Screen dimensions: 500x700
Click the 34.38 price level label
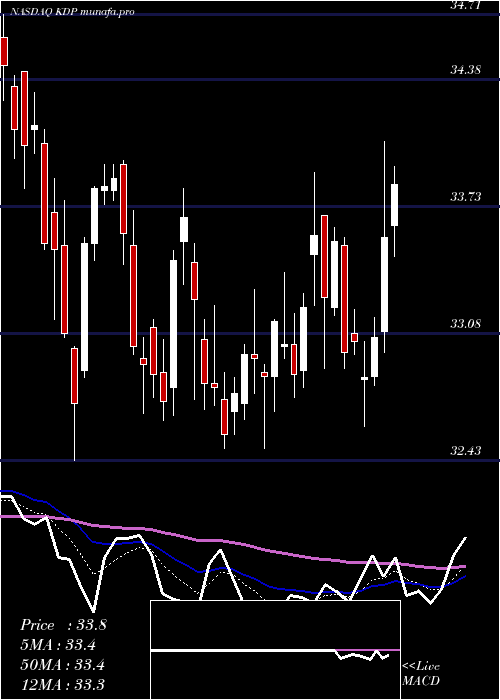point(465,70)
